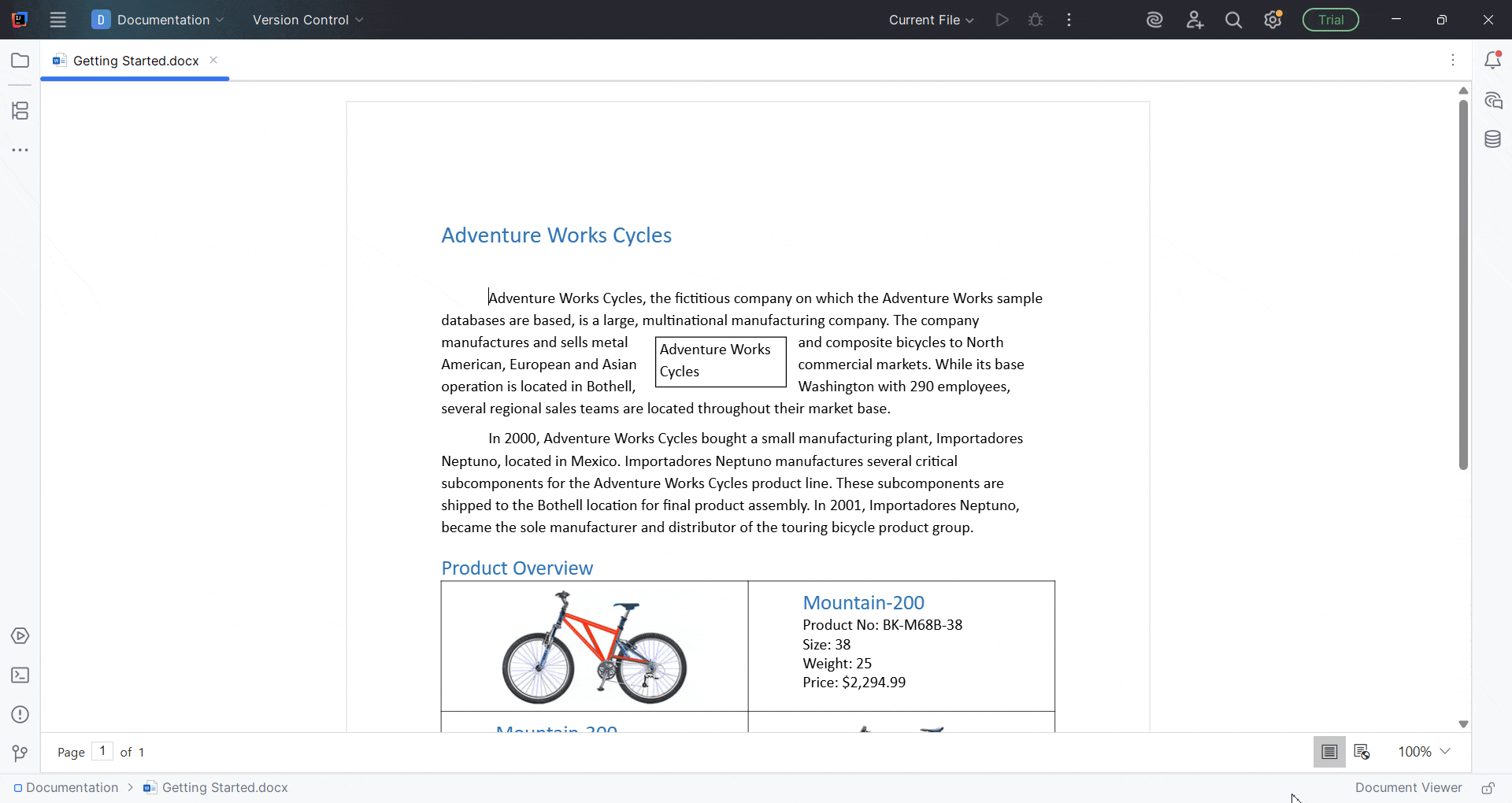Open the Structure tool window
1512x803 pixels.
(x=20, y=111)
